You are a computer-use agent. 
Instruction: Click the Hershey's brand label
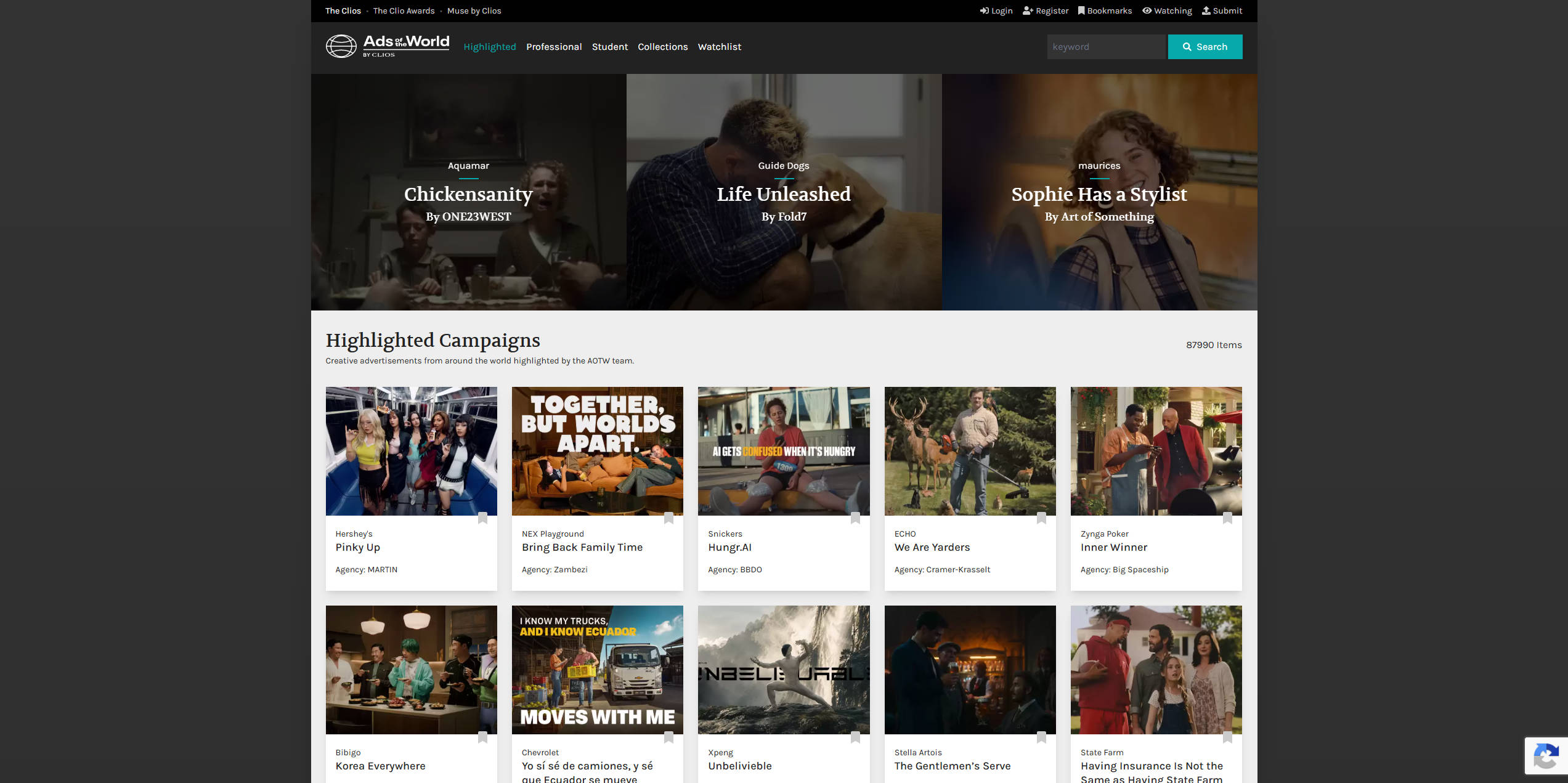tap(354, 534)
